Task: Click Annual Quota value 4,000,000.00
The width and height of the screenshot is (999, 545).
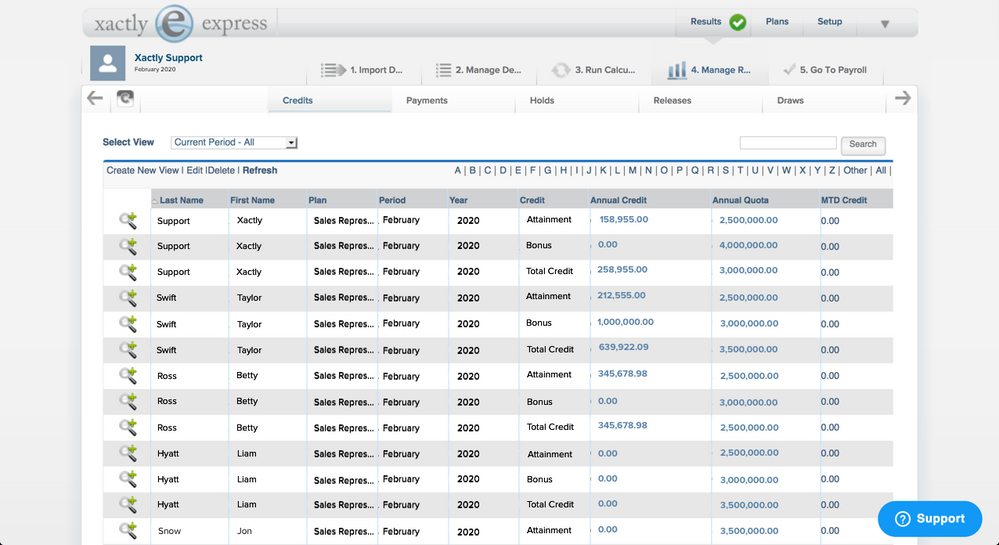Action: tap(749, 245)
